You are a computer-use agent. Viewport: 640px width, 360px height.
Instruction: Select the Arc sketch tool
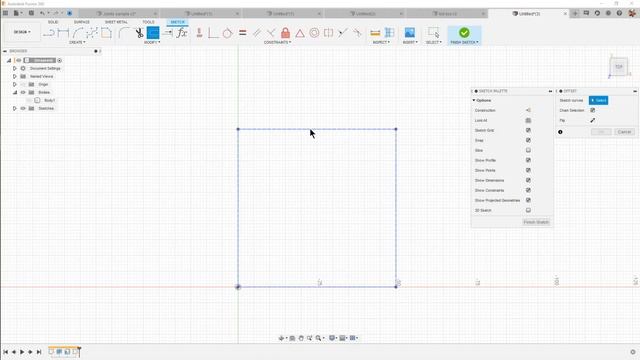tap(78, 33)
